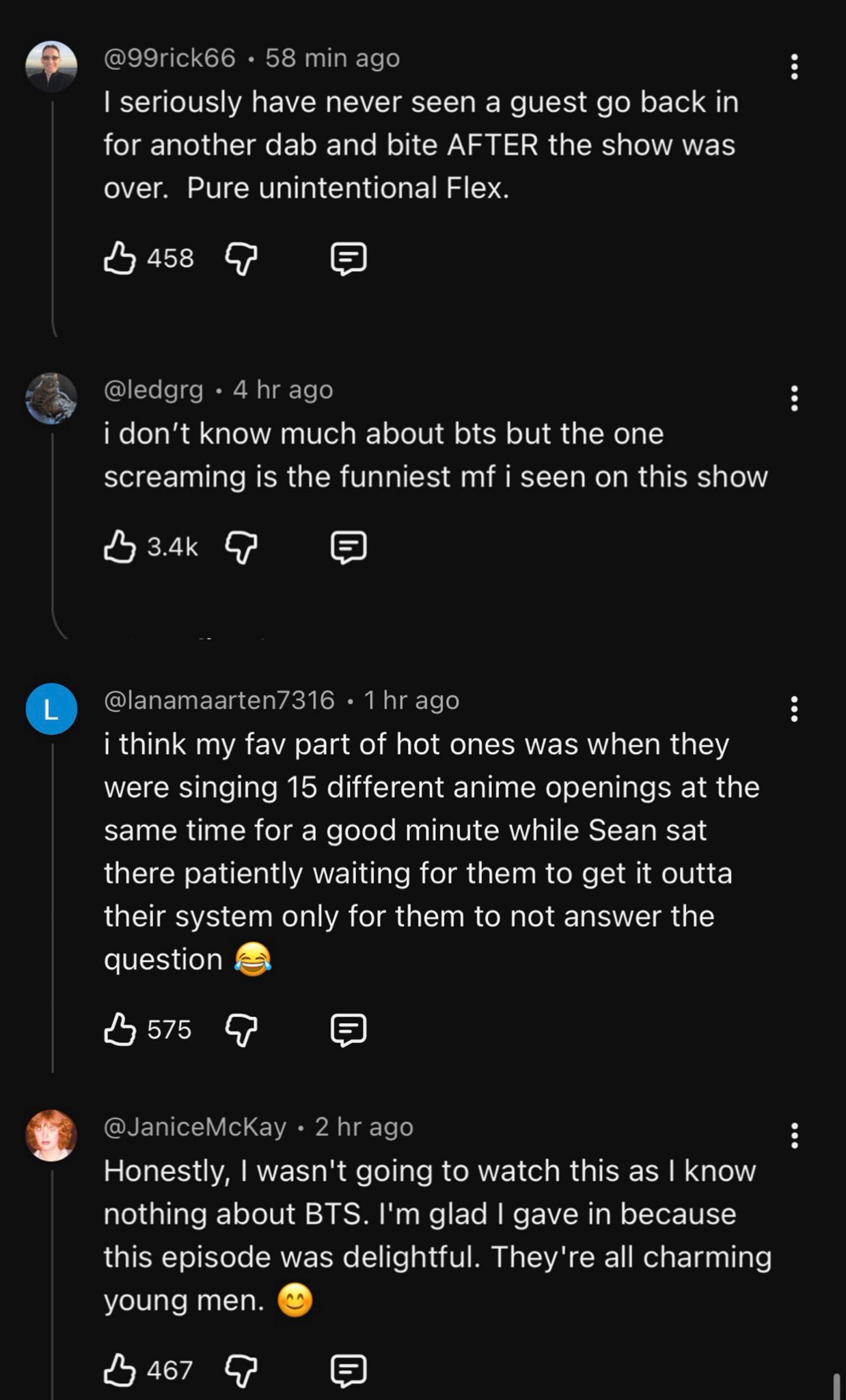This screenshot has height=1400, width=846.
Task: Open the @JaniceMcKay username link
Action: coord(195,1127)
